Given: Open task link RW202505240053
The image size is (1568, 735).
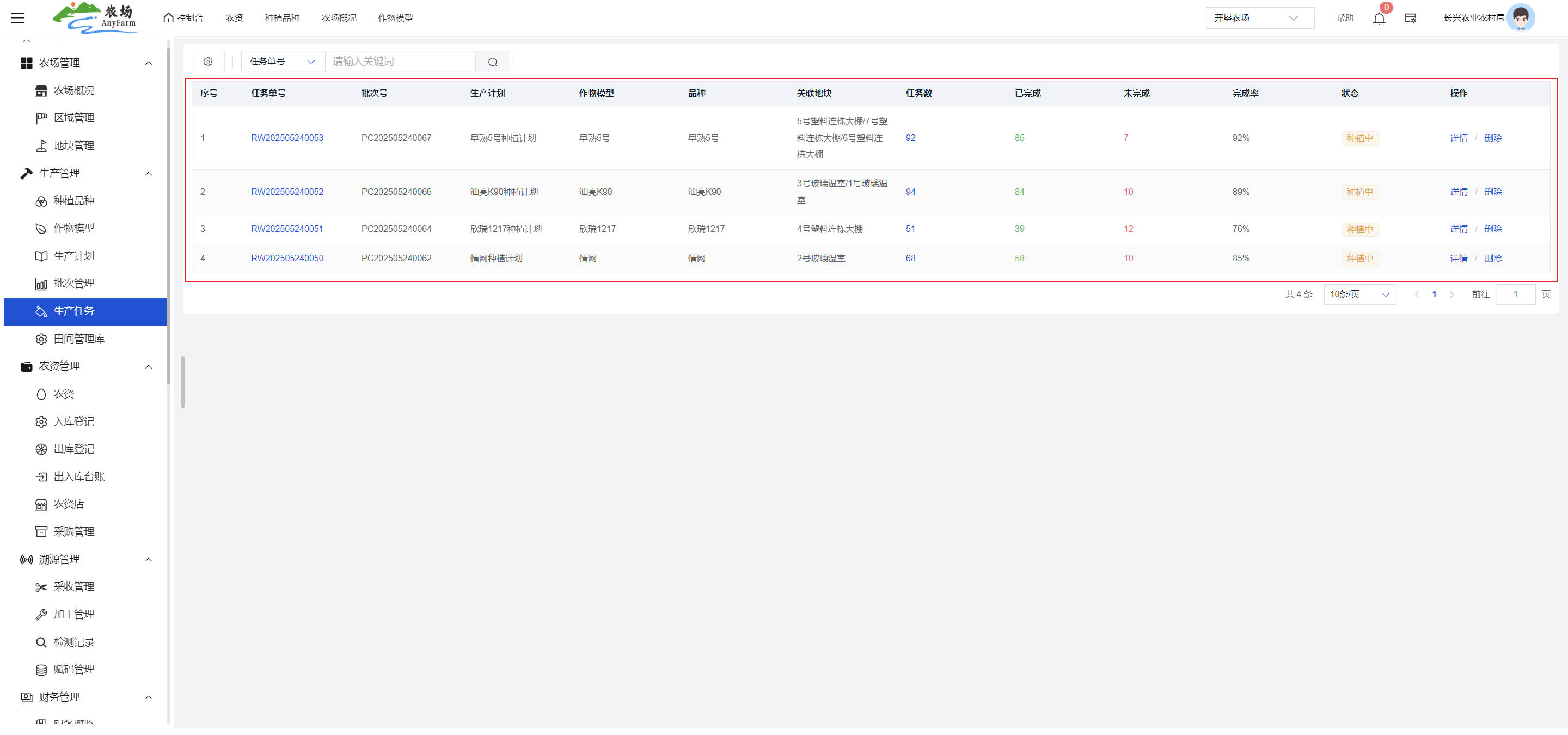Looking at the screenshot, I should (287, 138).
